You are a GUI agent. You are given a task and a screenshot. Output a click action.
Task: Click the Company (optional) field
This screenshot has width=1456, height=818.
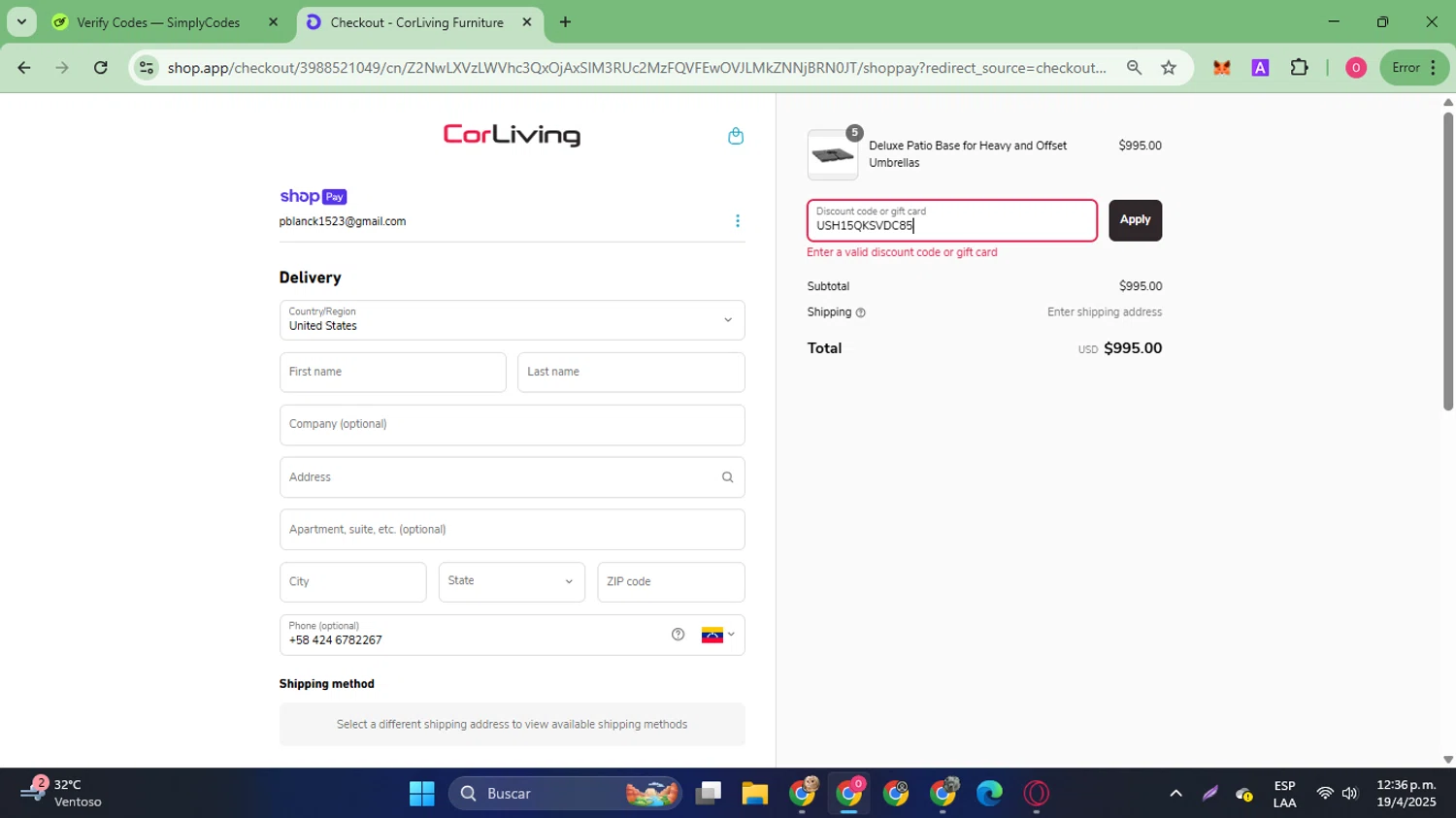click(x=512, y=425)
